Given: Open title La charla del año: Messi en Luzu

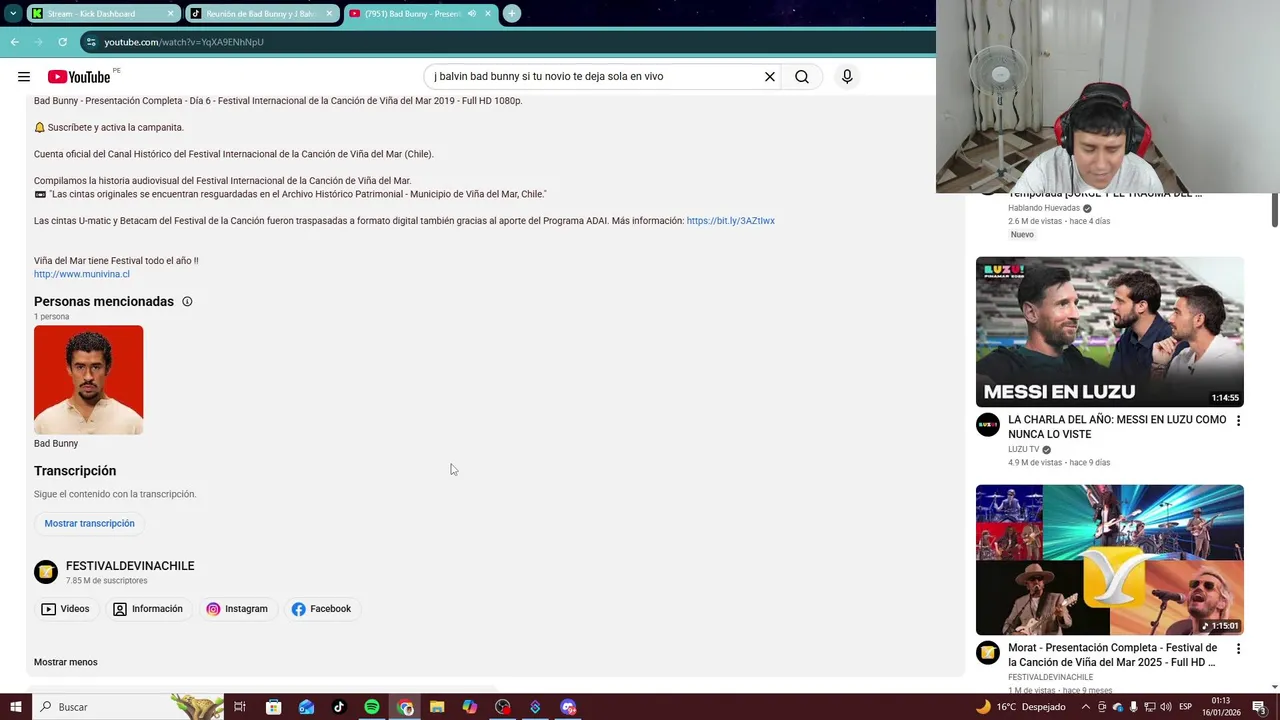Looking at the screenshot, I should click(x=1117, y=427).
